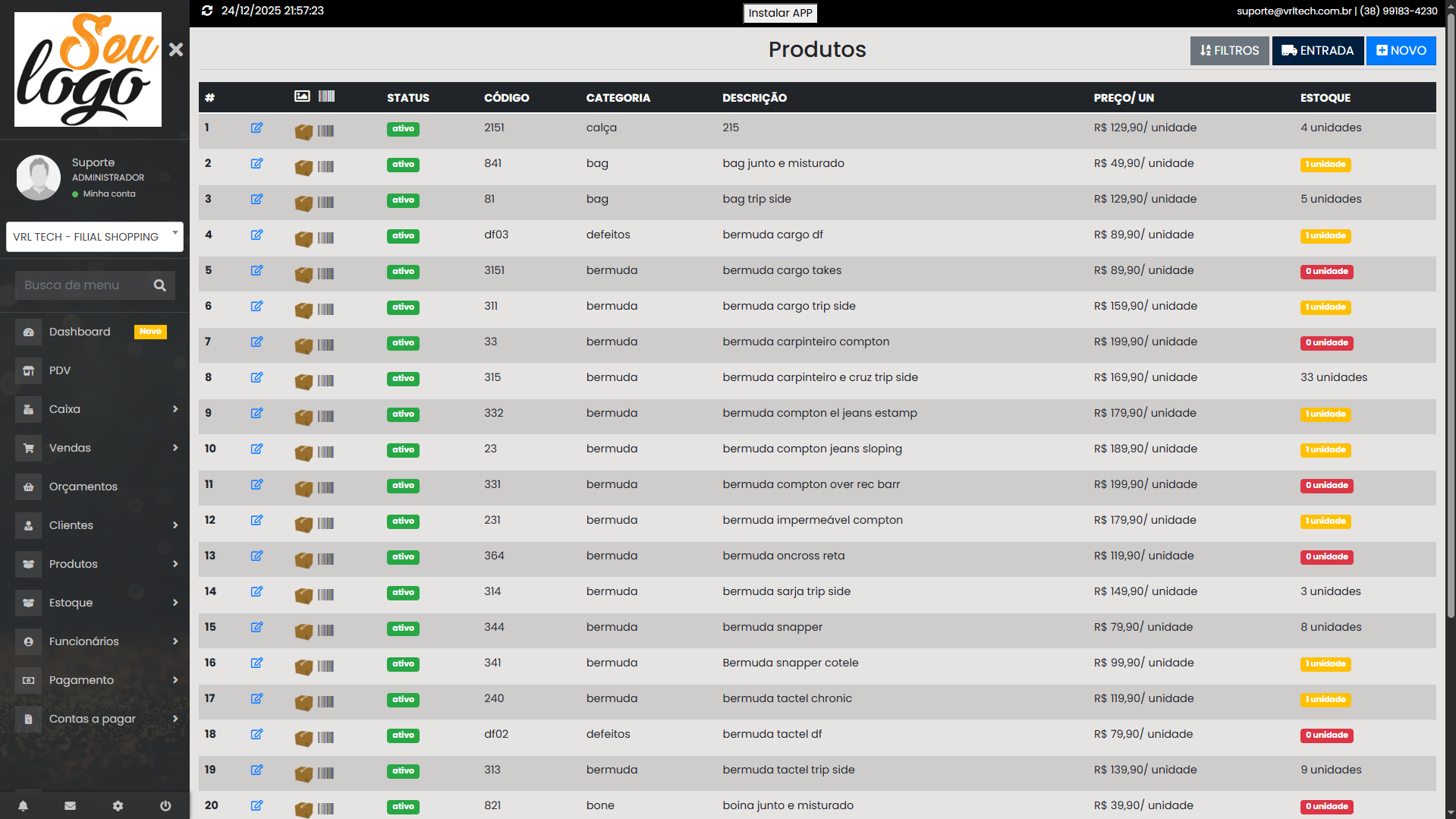This screenshot has width=1456, height=819.
Task: Open the product image box icon for row 4
Action: tap(303, 238)
